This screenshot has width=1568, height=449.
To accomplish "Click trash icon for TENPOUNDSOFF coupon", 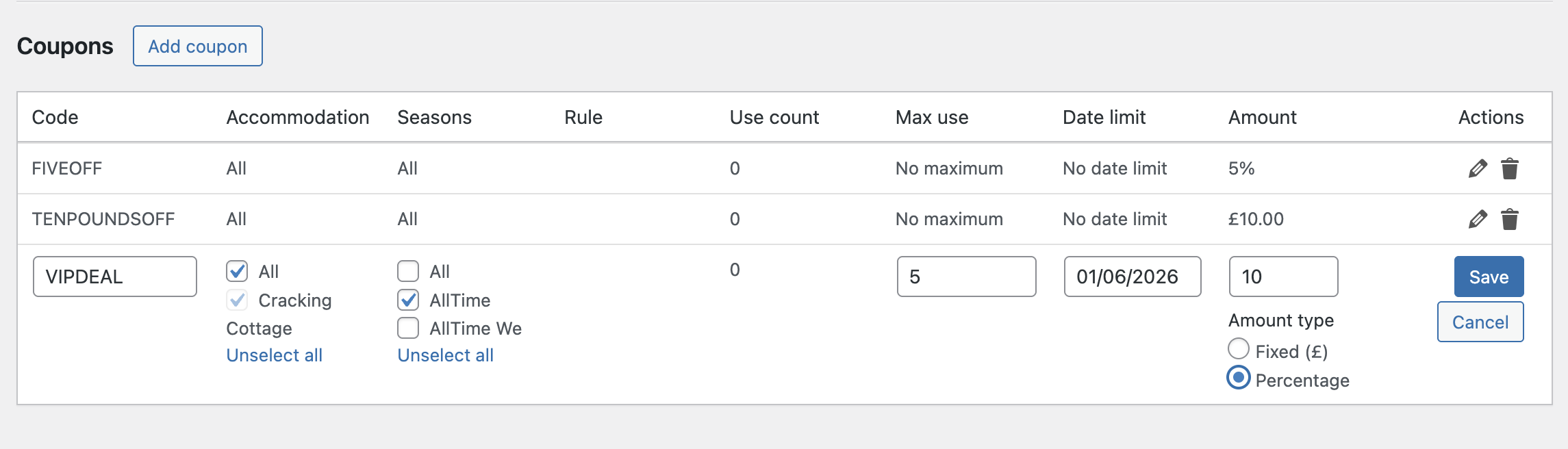I will pos(1510,219).
